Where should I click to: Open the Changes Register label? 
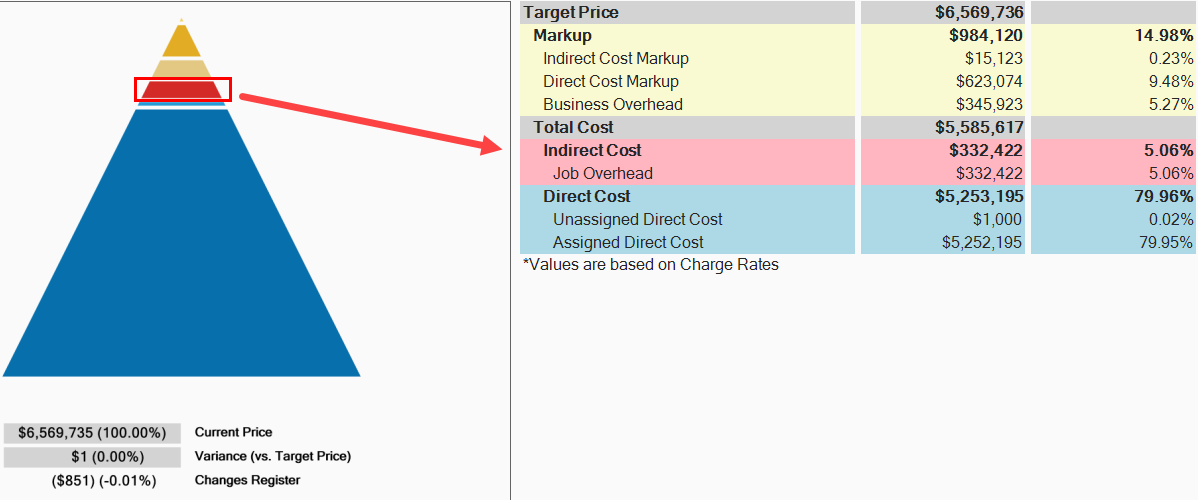[247, 481]
